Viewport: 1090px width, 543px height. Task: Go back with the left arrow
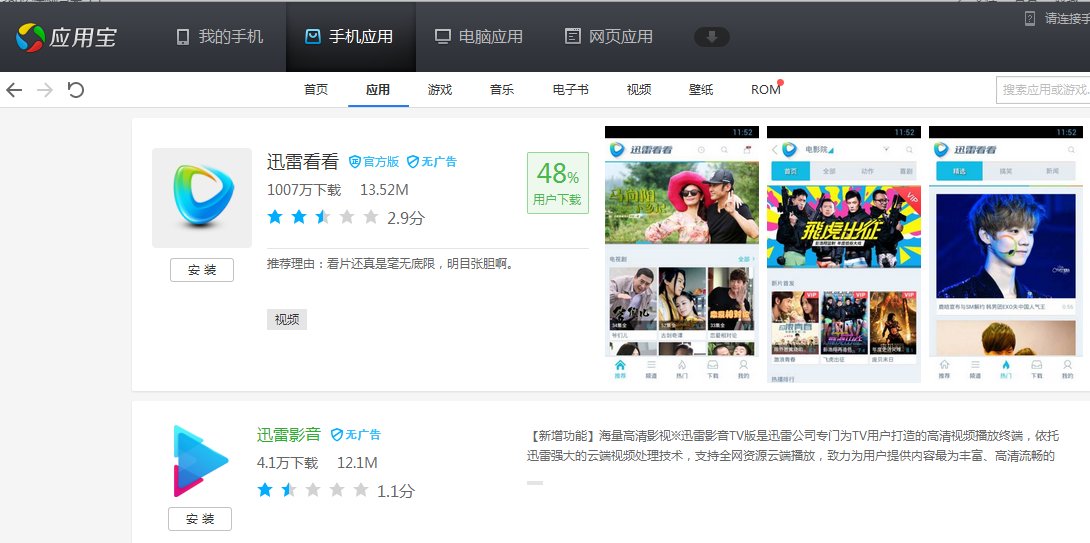click(14, 90)
